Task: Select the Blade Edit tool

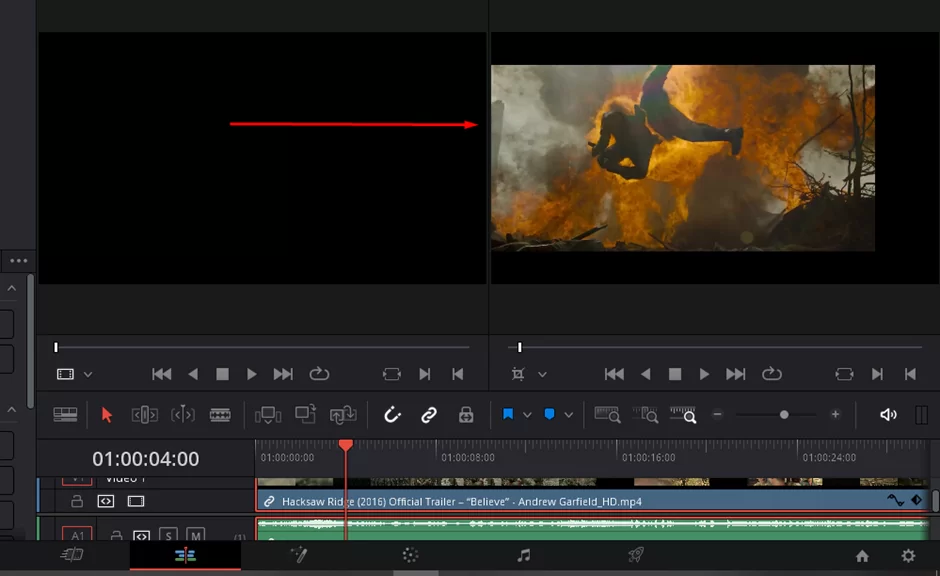Action: 220,415
